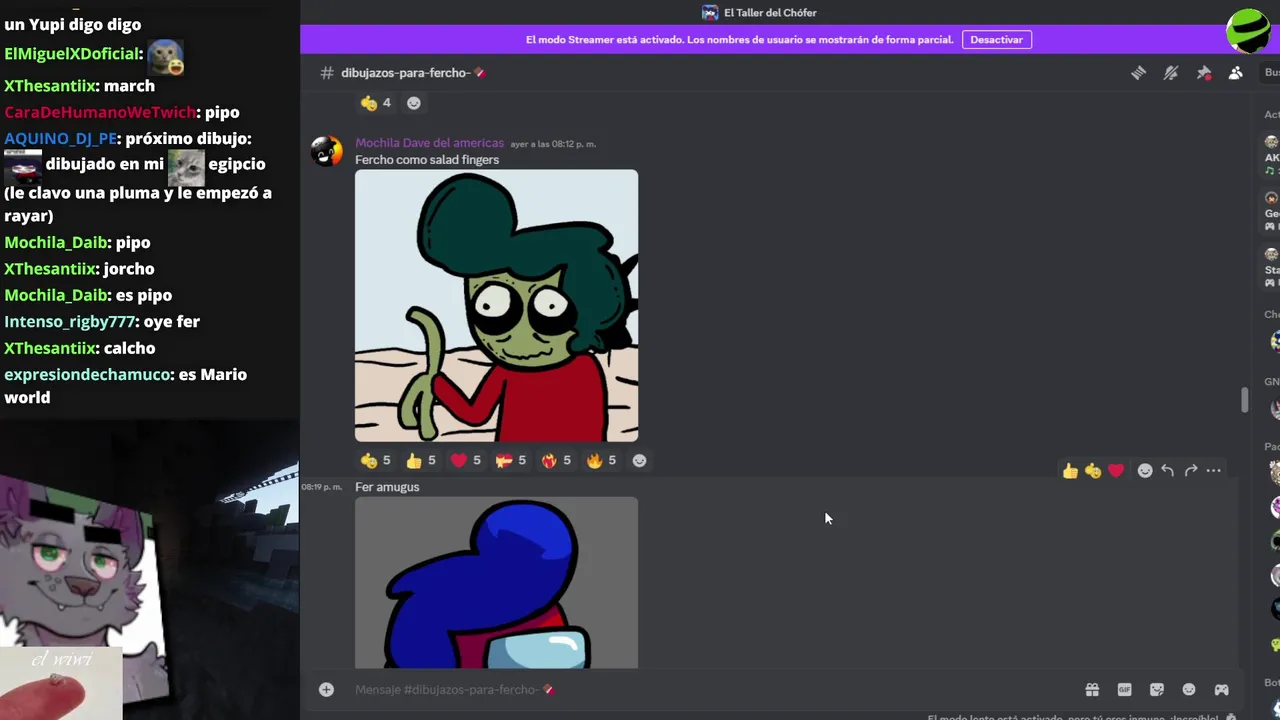Click channel name dibujazos-para-fercho
This screenshot has height=720, width=1280.
[x=405, y=73]
